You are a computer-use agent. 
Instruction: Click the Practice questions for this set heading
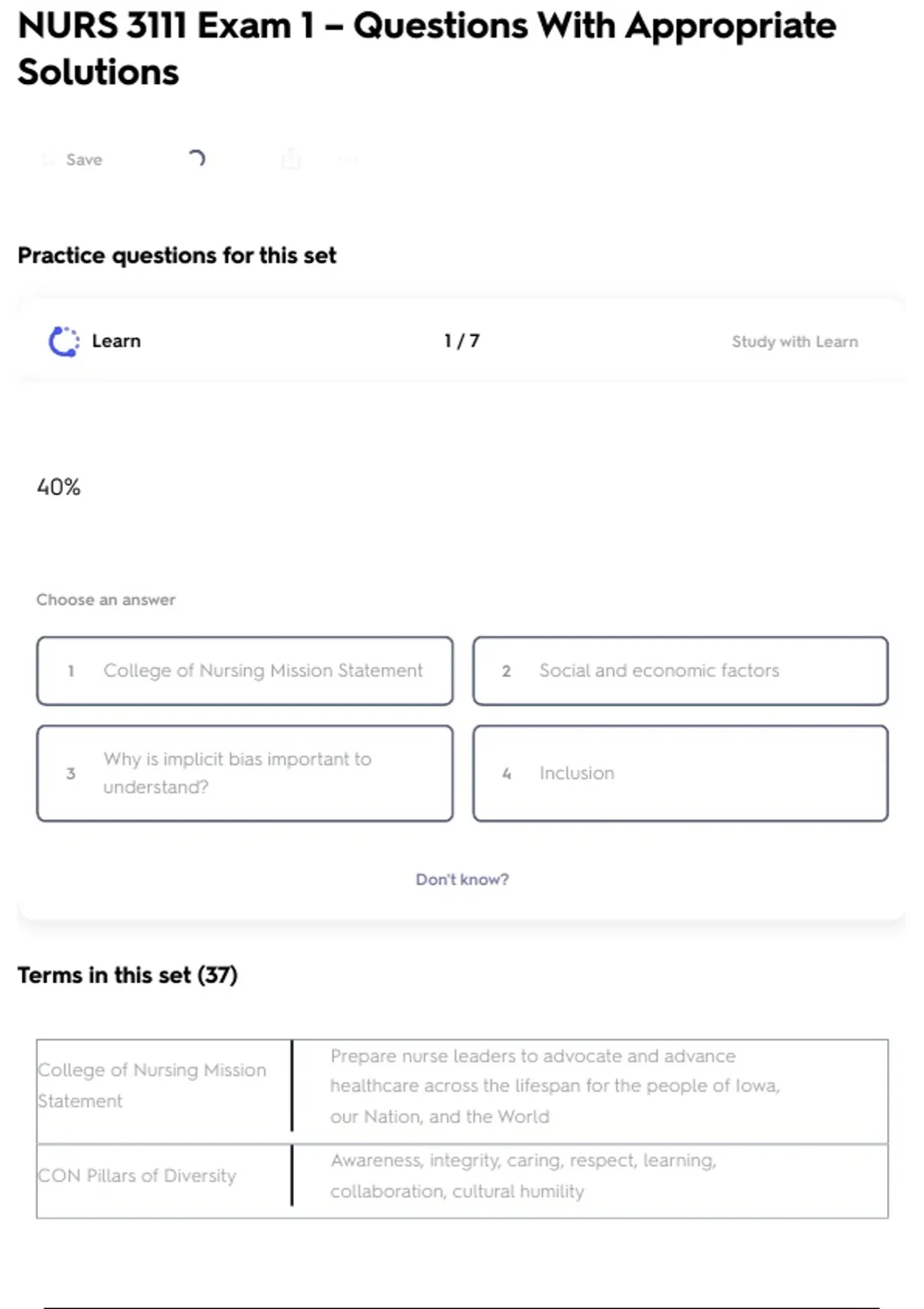pos(177,256)
